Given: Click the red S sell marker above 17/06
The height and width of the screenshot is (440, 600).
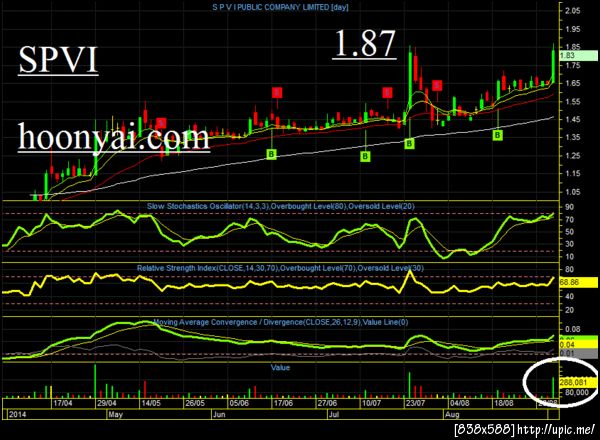Looking at the screenshot, I should [277, 92].
